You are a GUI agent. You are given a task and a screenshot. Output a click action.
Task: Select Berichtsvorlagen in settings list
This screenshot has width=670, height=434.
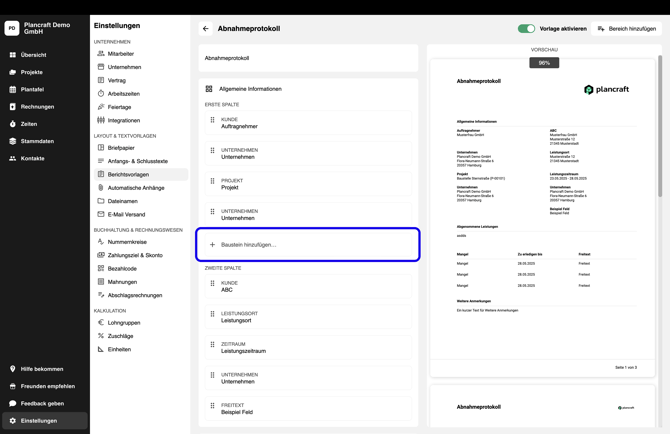coord(141,174)
